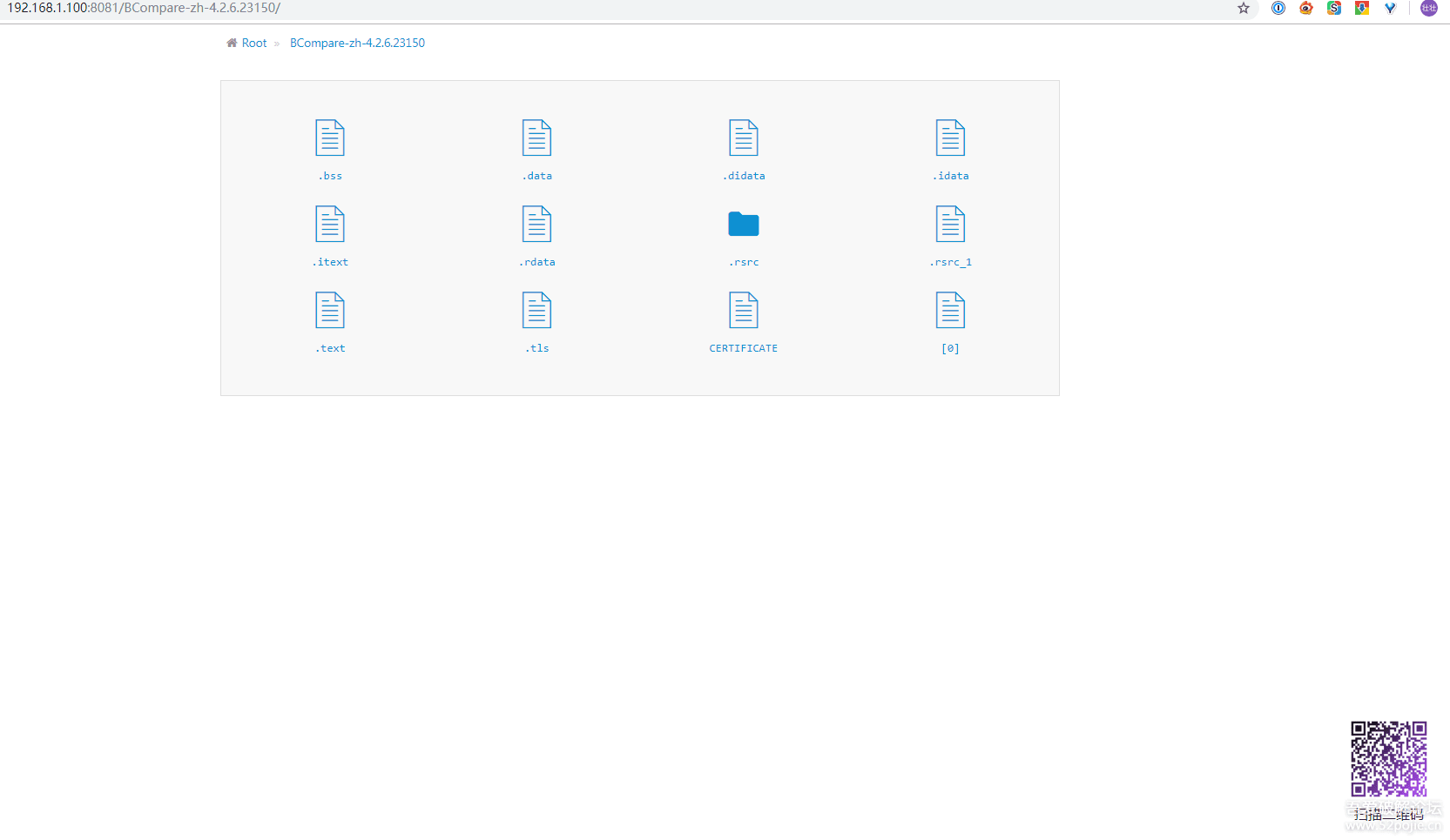Click the bookmark star in the address bar

click(x=1243, y=9)
